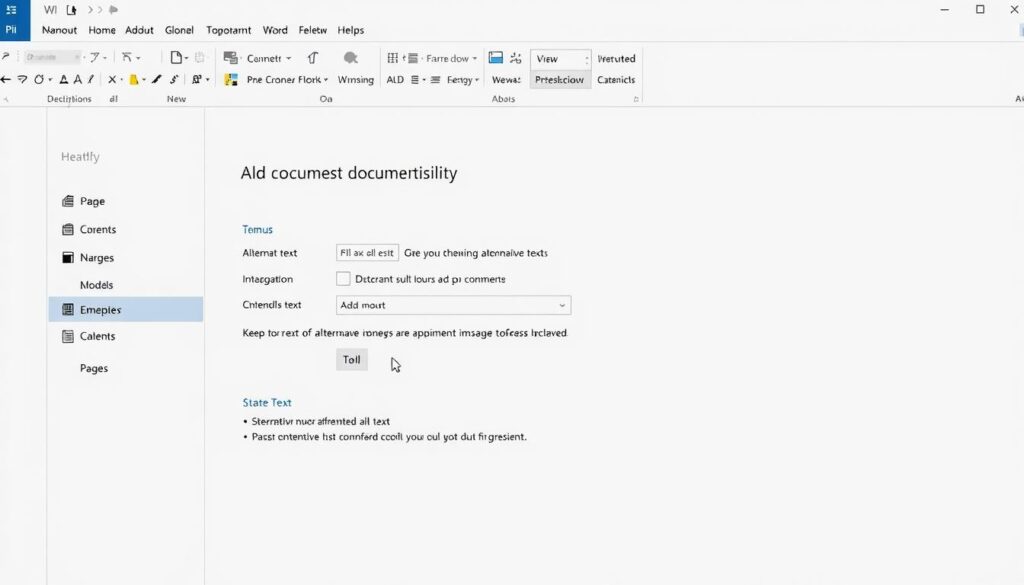The image size is (1024, 585).
Task: Click the Temus link
Action: click(x=258, y=229)
